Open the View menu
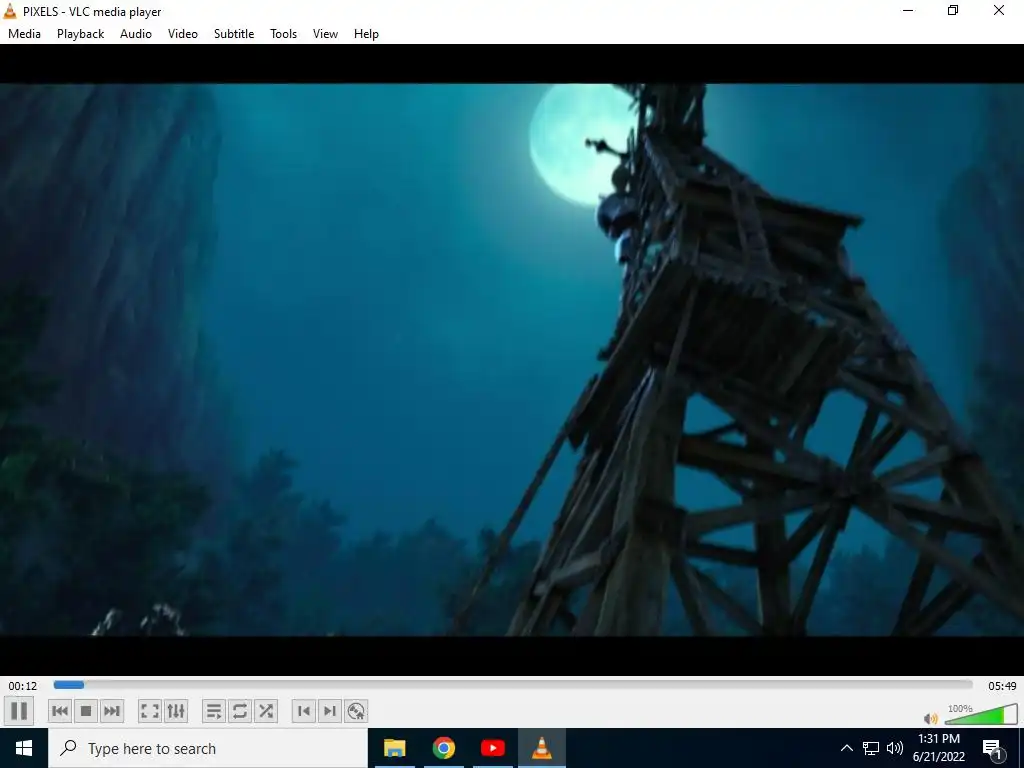The height and width of the screenshot is (768, 1024). [325, 34]
